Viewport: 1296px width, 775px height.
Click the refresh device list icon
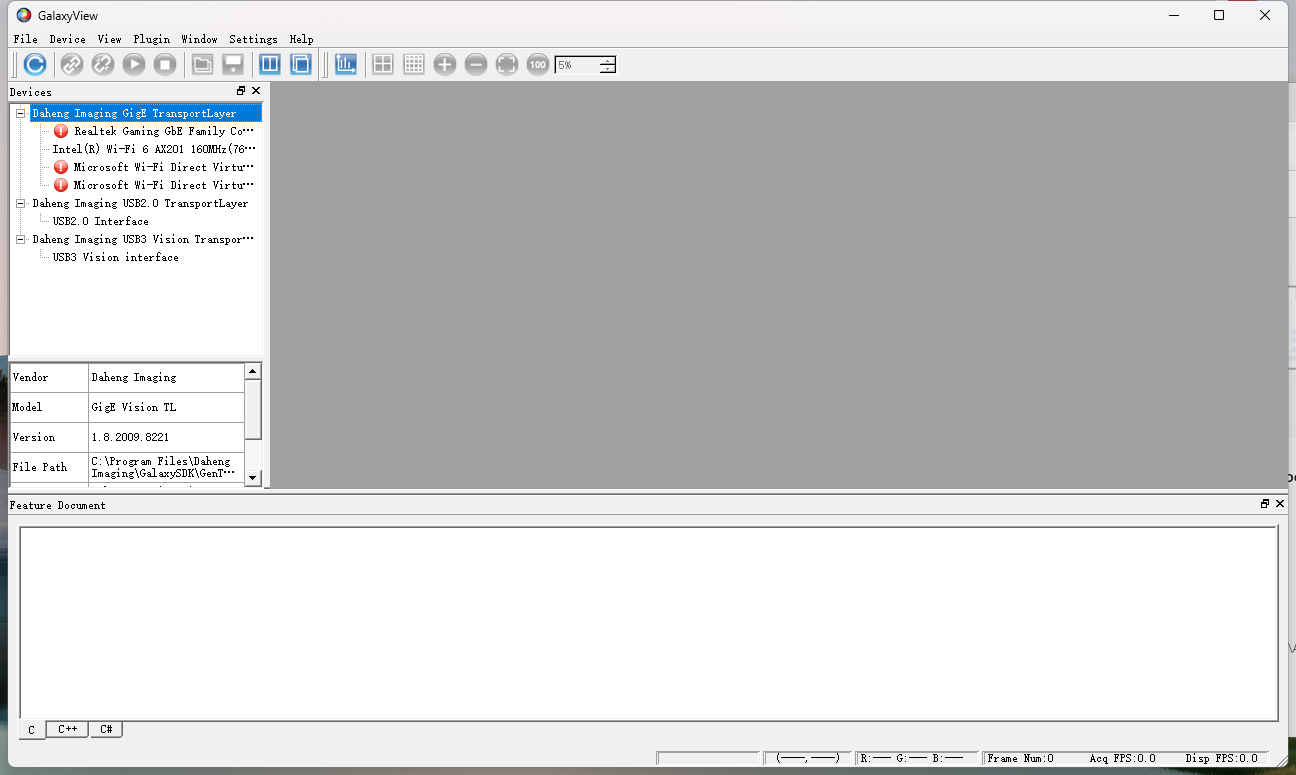(x=35, y=64)
